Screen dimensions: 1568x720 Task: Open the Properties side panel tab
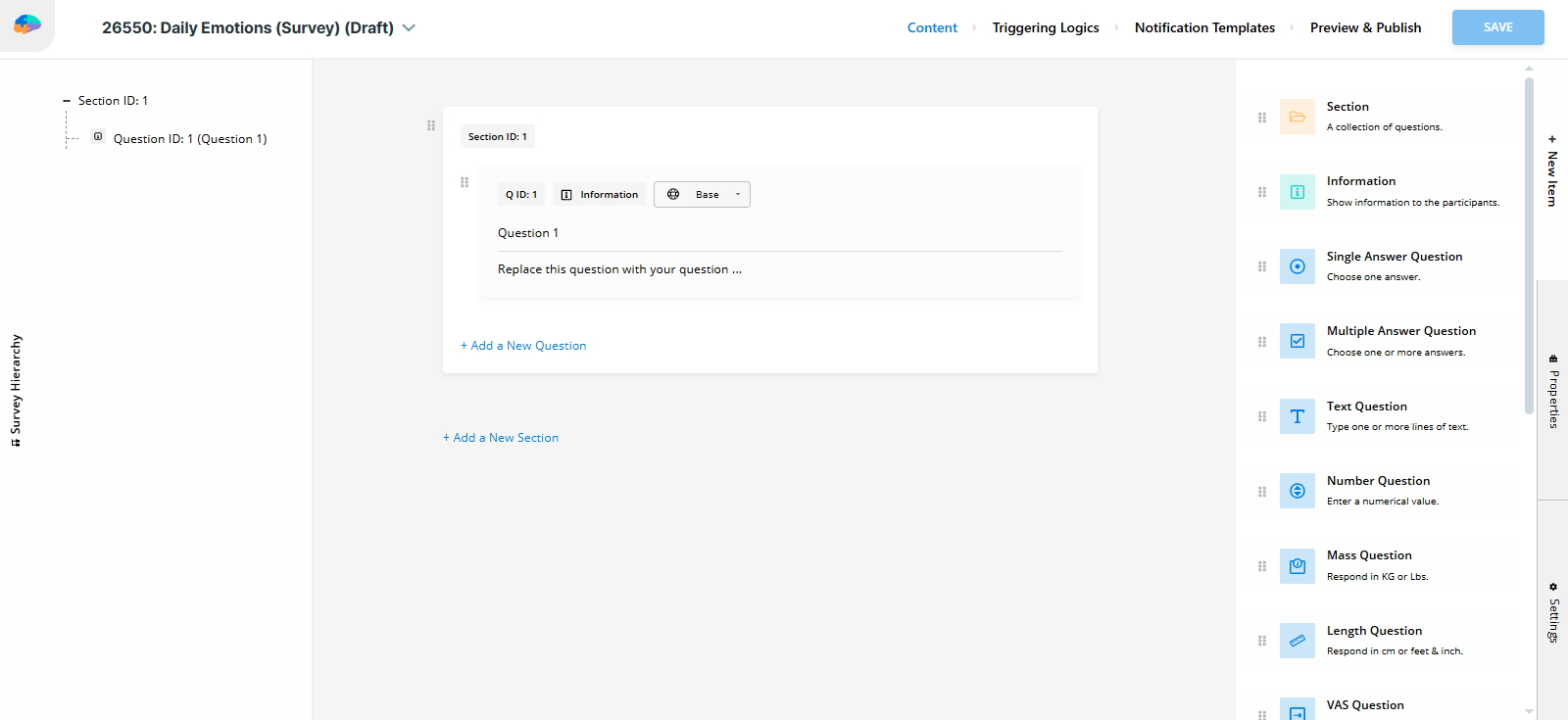(1553, 392)
